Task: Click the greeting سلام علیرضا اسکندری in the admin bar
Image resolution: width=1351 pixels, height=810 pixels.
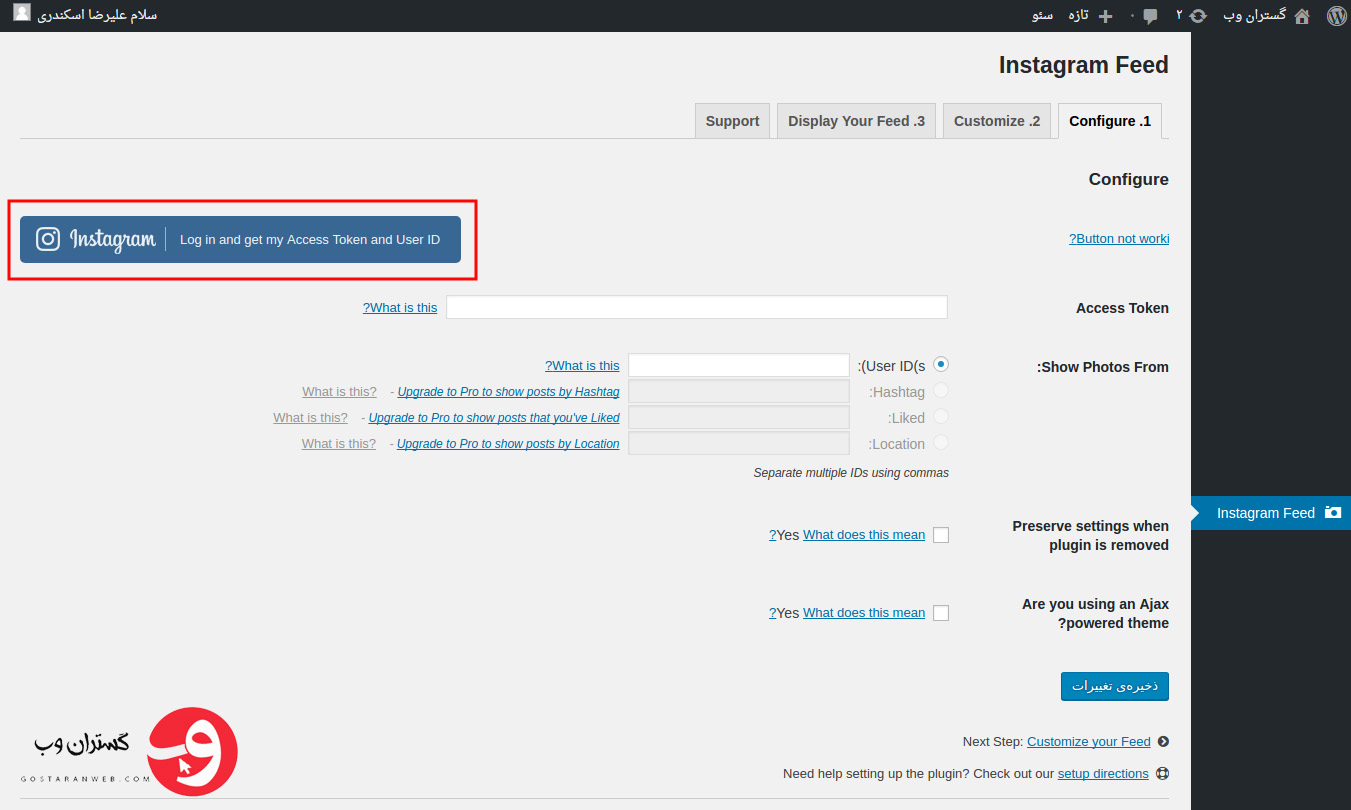Action: (97, 16)
